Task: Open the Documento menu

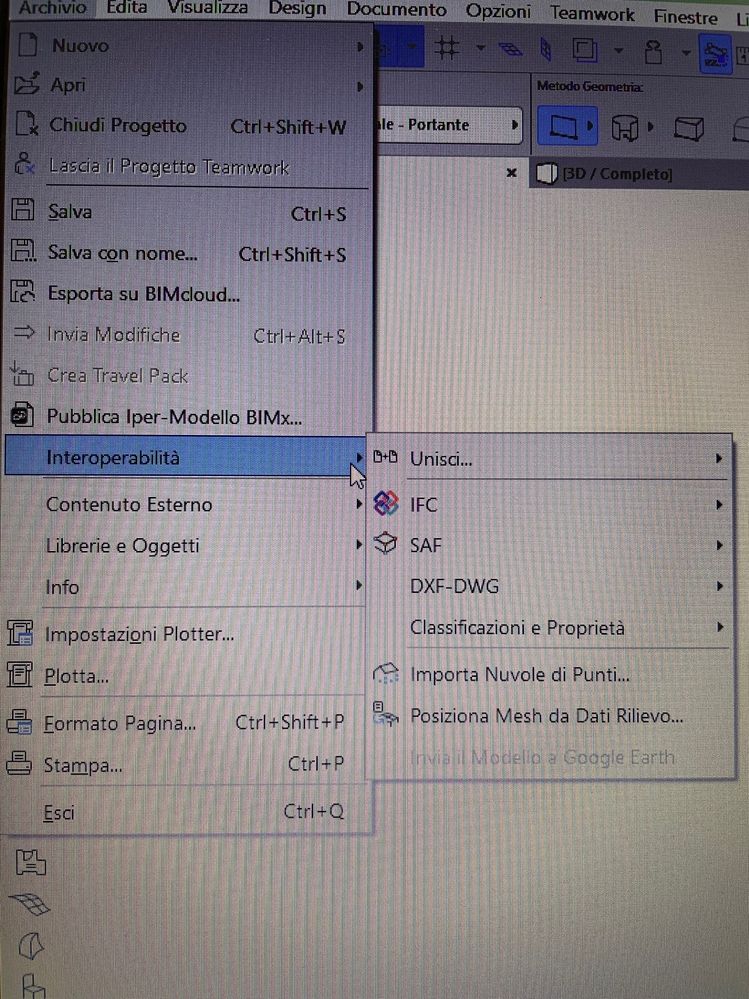Action: (x=397, y=10)
